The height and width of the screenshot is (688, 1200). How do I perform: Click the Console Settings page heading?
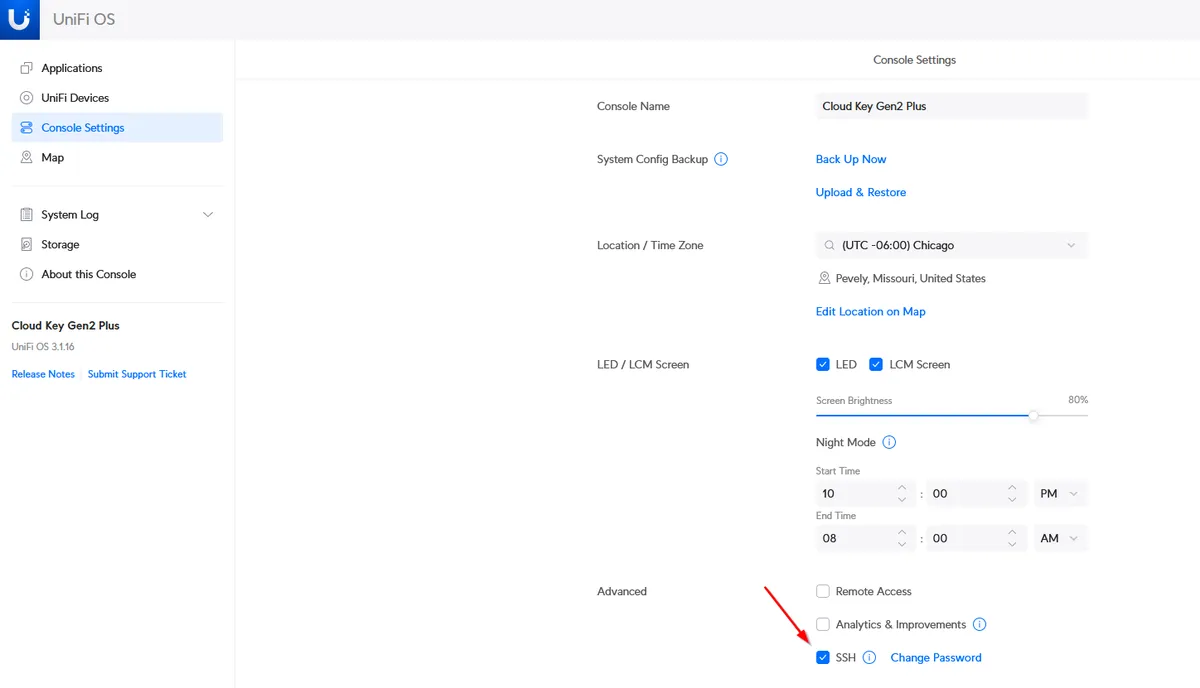coord(915,60)
